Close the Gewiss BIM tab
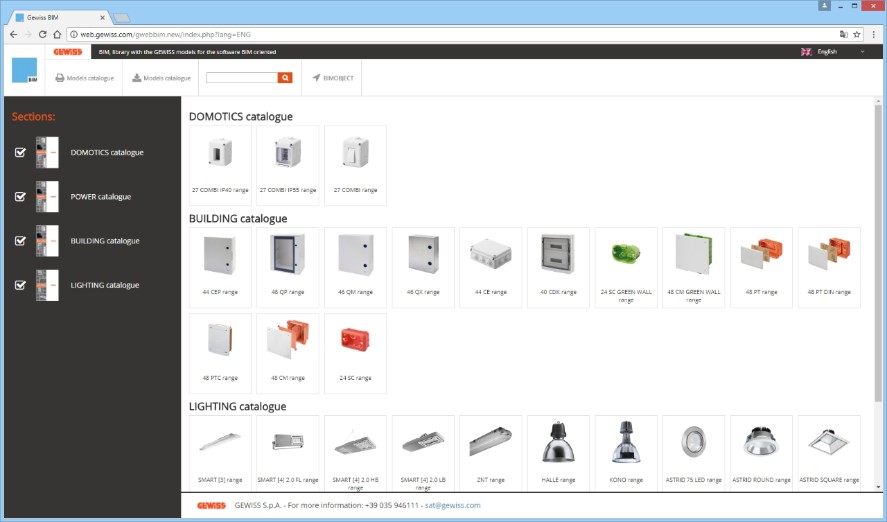887x522 pixels. point(102,18)
